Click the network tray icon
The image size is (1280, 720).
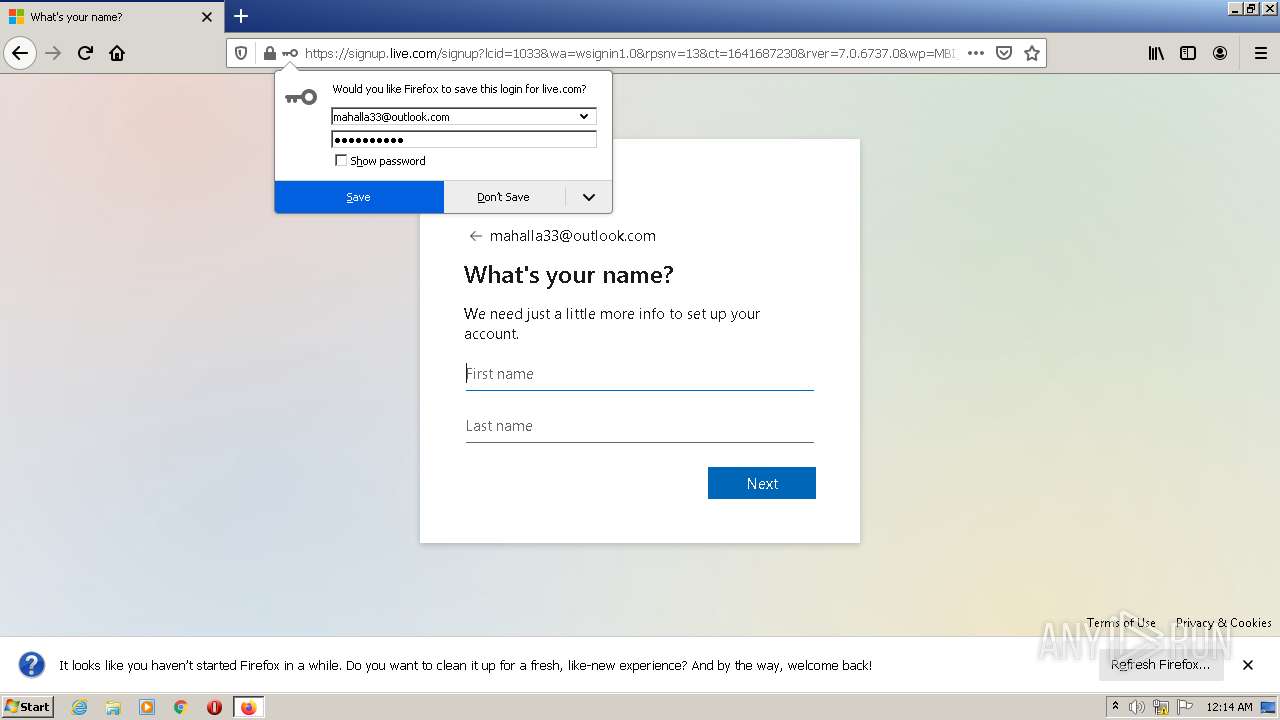point(1161,707)
